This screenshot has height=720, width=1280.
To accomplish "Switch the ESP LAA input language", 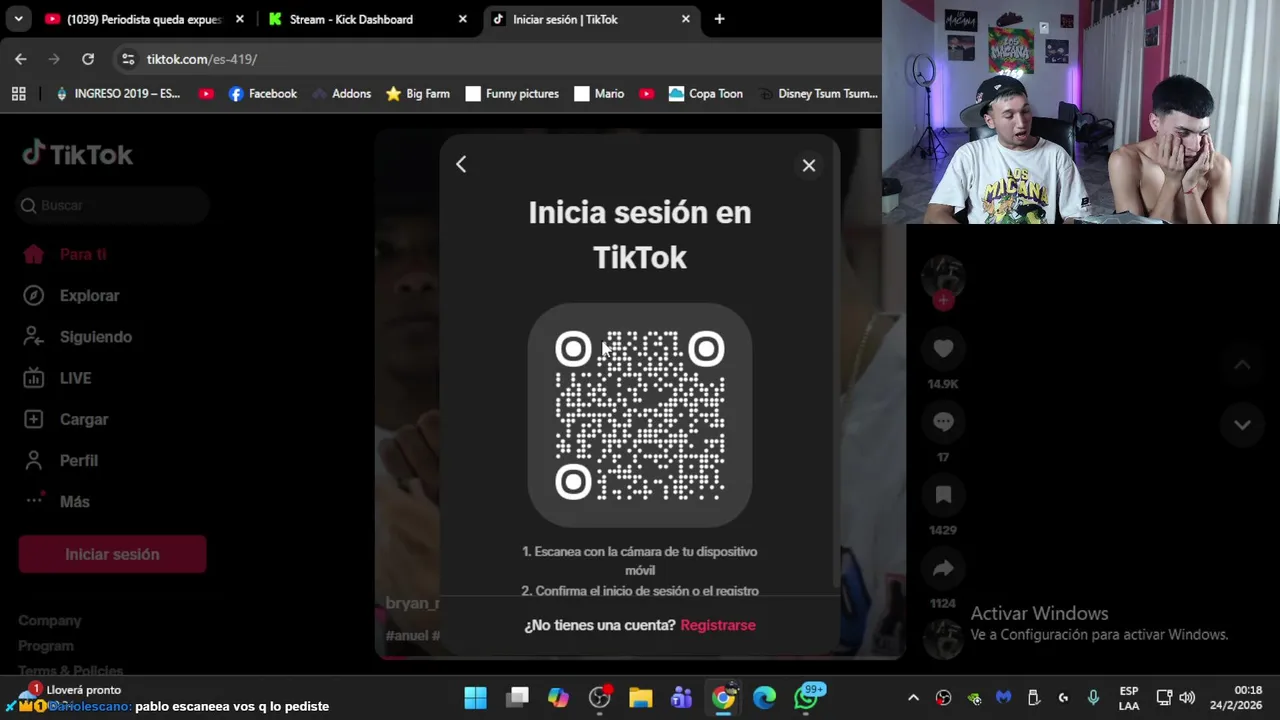I will (1129, 698).
